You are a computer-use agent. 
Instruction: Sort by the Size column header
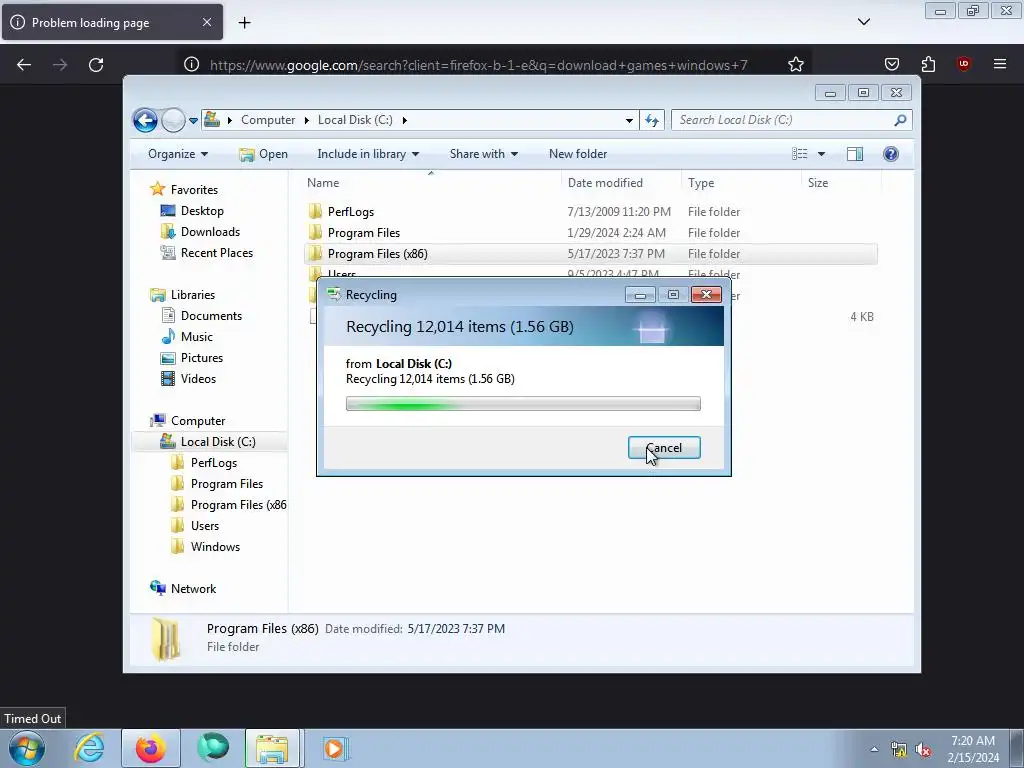coord(840,183)
